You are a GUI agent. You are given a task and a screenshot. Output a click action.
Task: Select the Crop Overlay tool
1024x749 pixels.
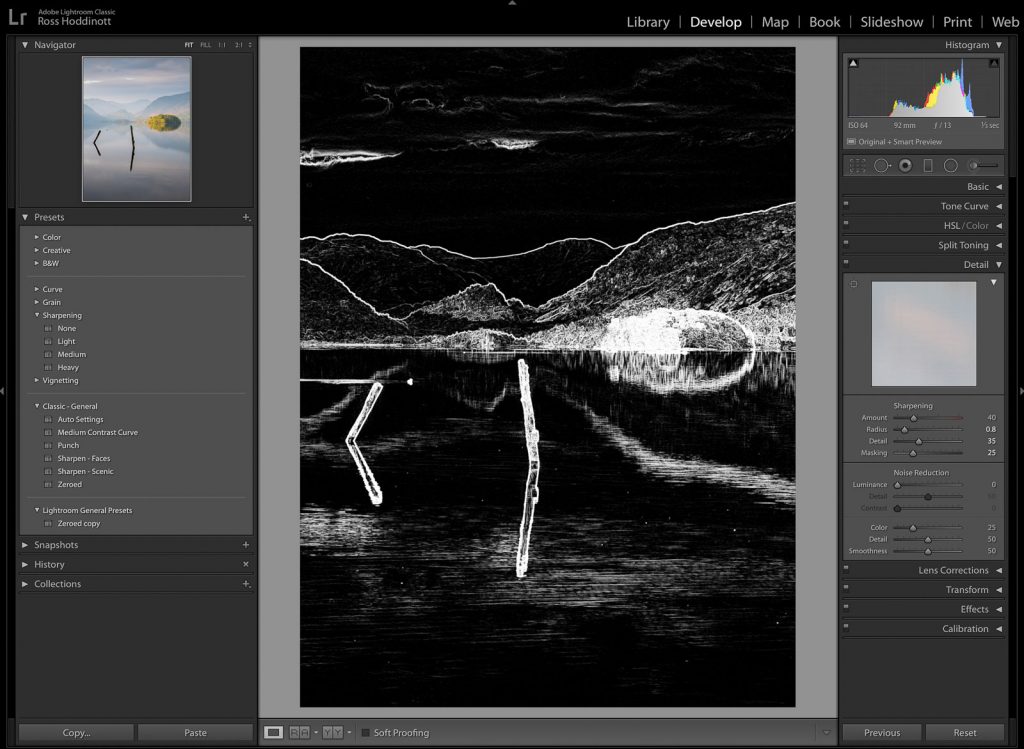(x=858, y=165)
